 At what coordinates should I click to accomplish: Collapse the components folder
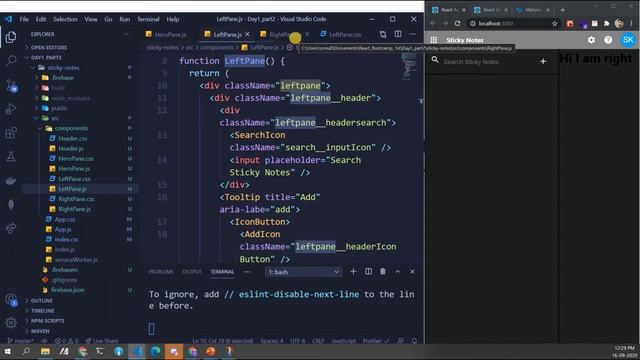coord(71,128)
